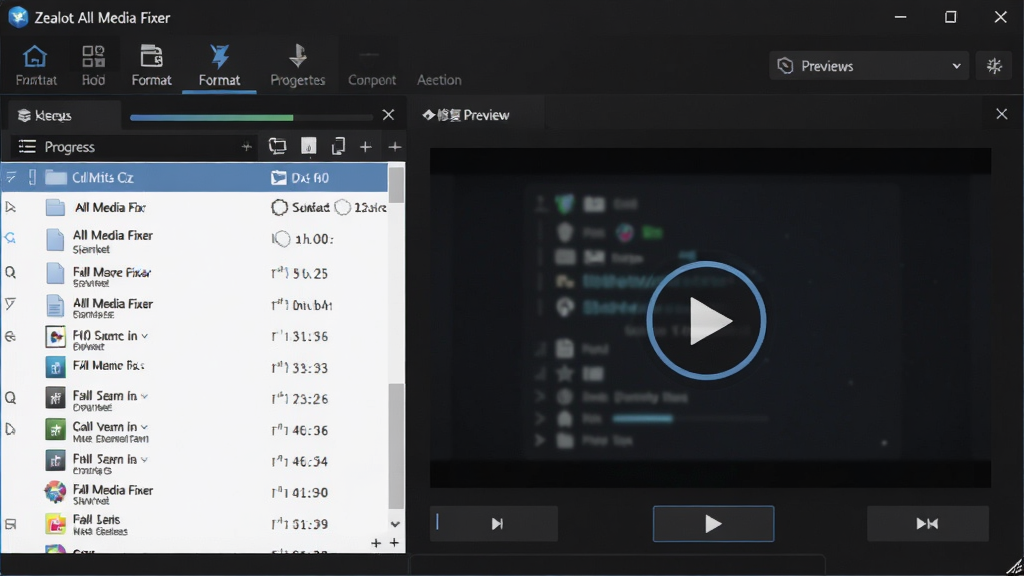
Task: Click the white page icon in the Progress toolbar
Action: coord(308,146)
